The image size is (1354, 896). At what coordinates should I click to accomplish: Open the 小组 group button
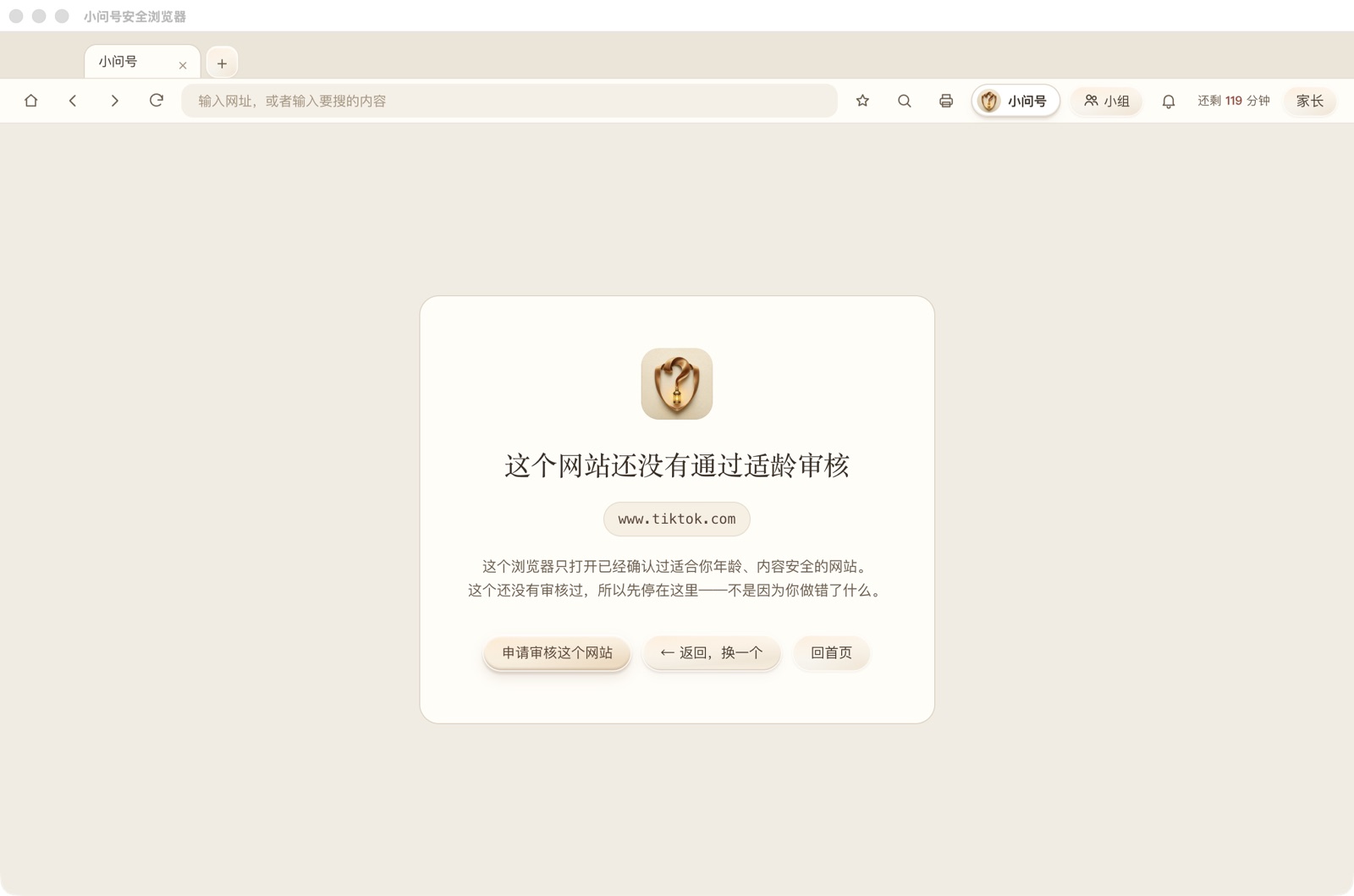tap(1107, 101)
